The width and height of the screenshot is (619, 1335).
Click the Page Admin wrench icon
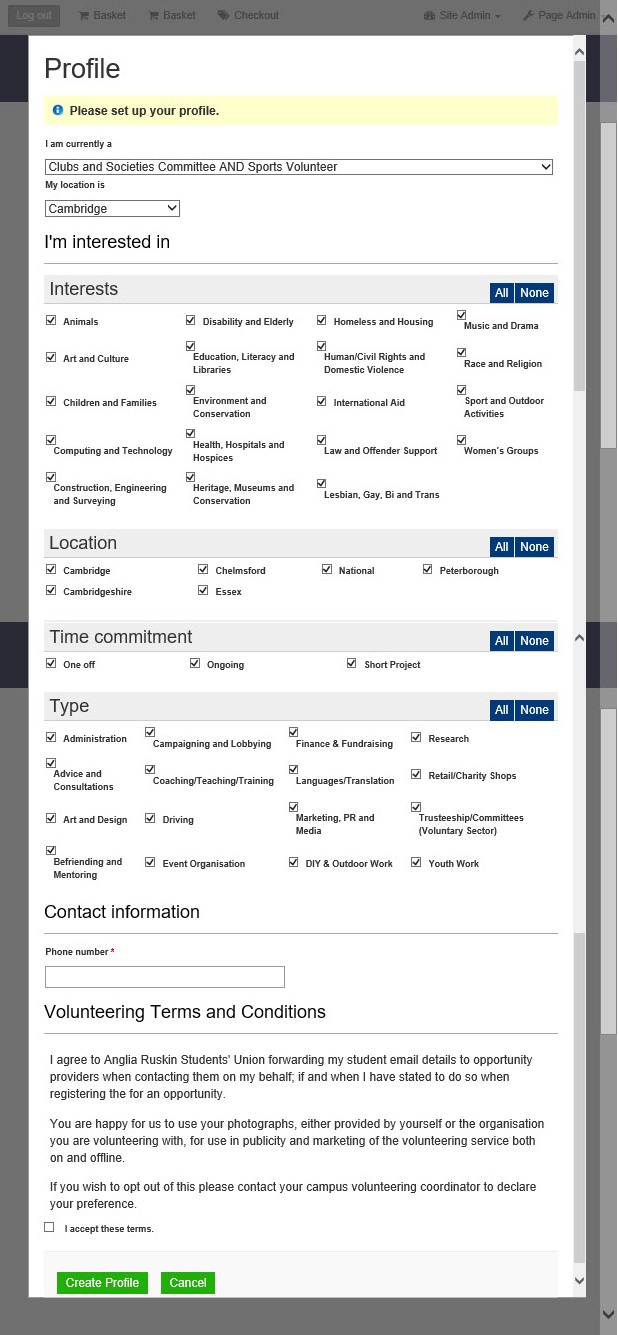click(x=528, y=16)
